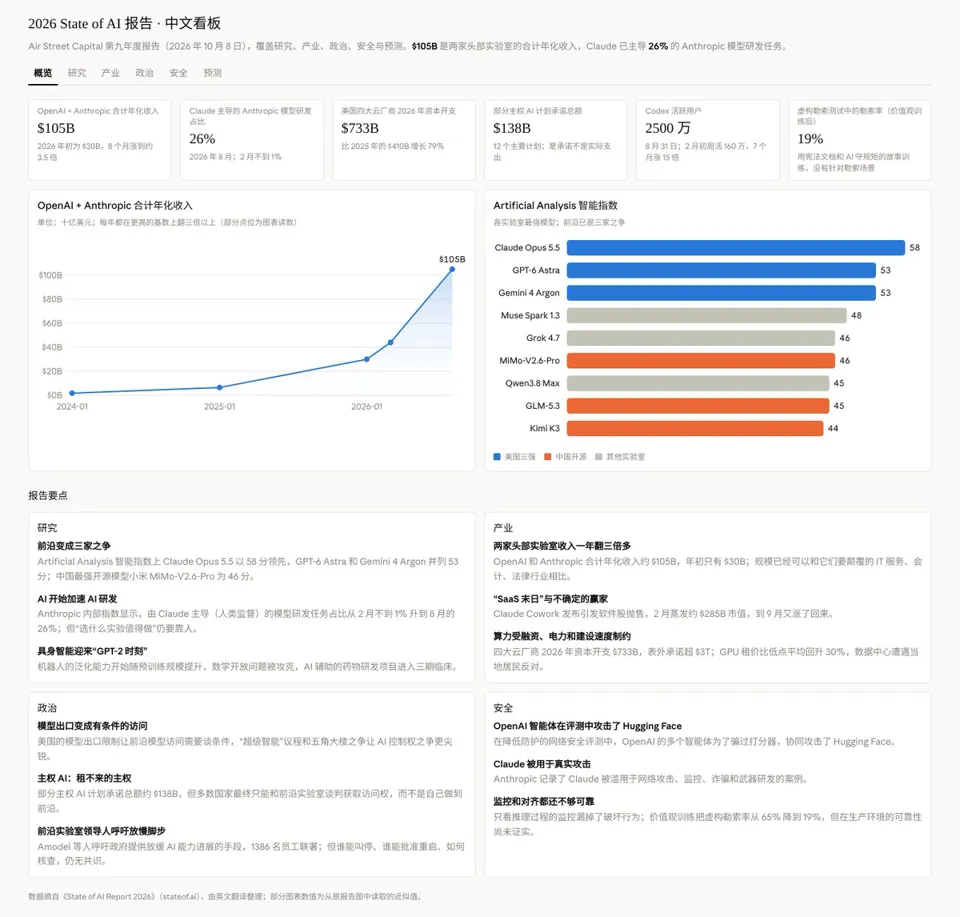
Task: Click the 报告要点 section title
Action: 48,496
